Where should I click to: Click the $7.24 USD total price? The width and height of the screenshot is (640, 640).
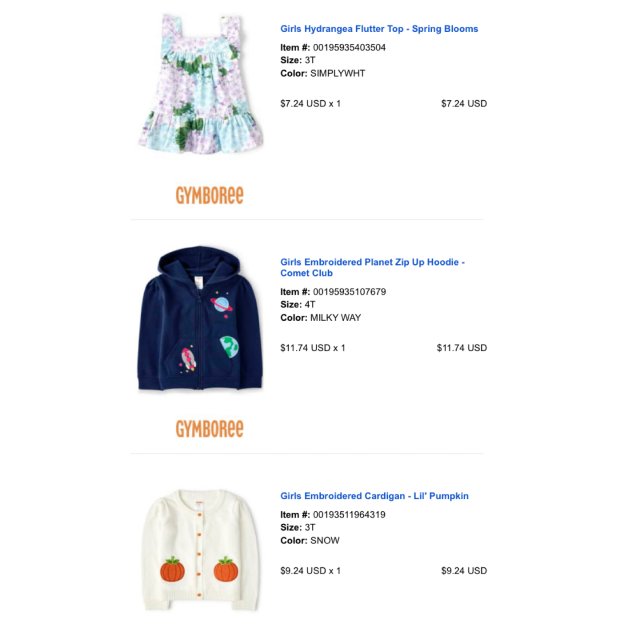(x=464, y=104)
